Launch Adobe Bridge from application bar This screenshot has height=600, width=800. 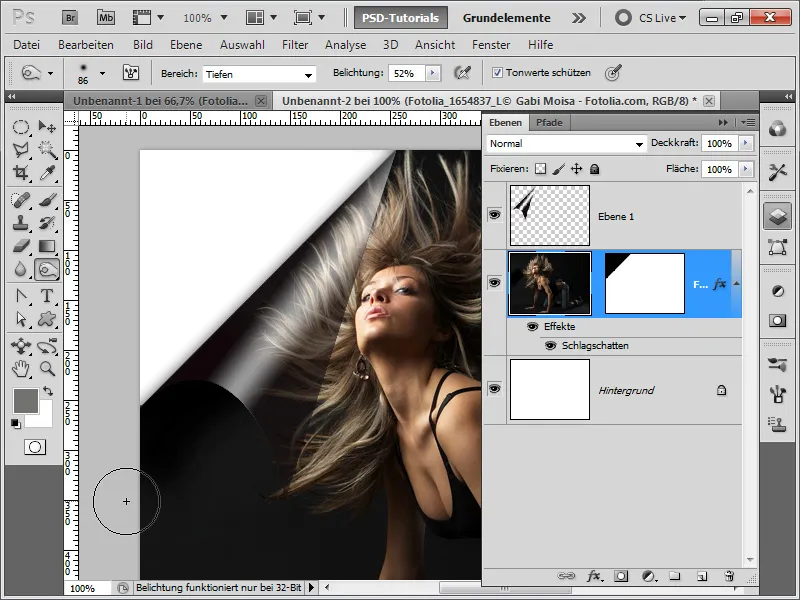(70, 18)
